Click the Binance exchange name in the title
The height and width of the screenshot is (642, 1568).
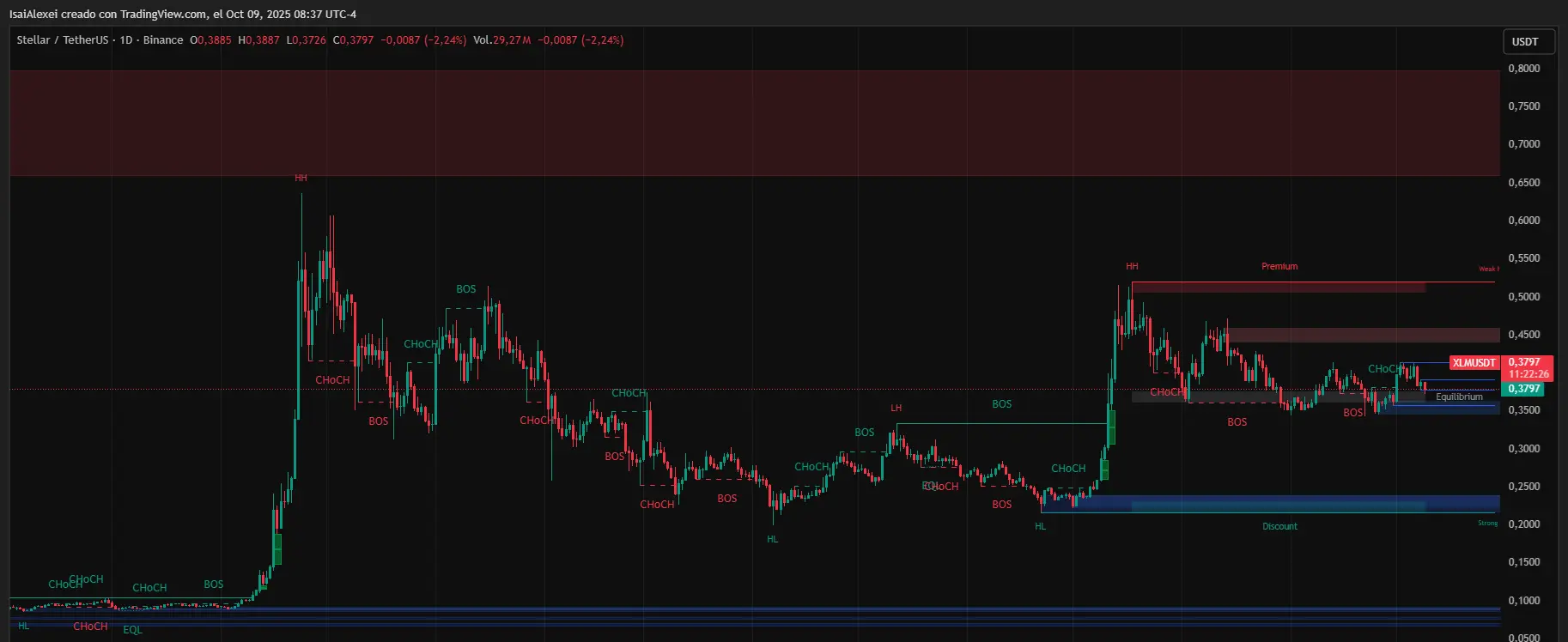click(163, 40)
